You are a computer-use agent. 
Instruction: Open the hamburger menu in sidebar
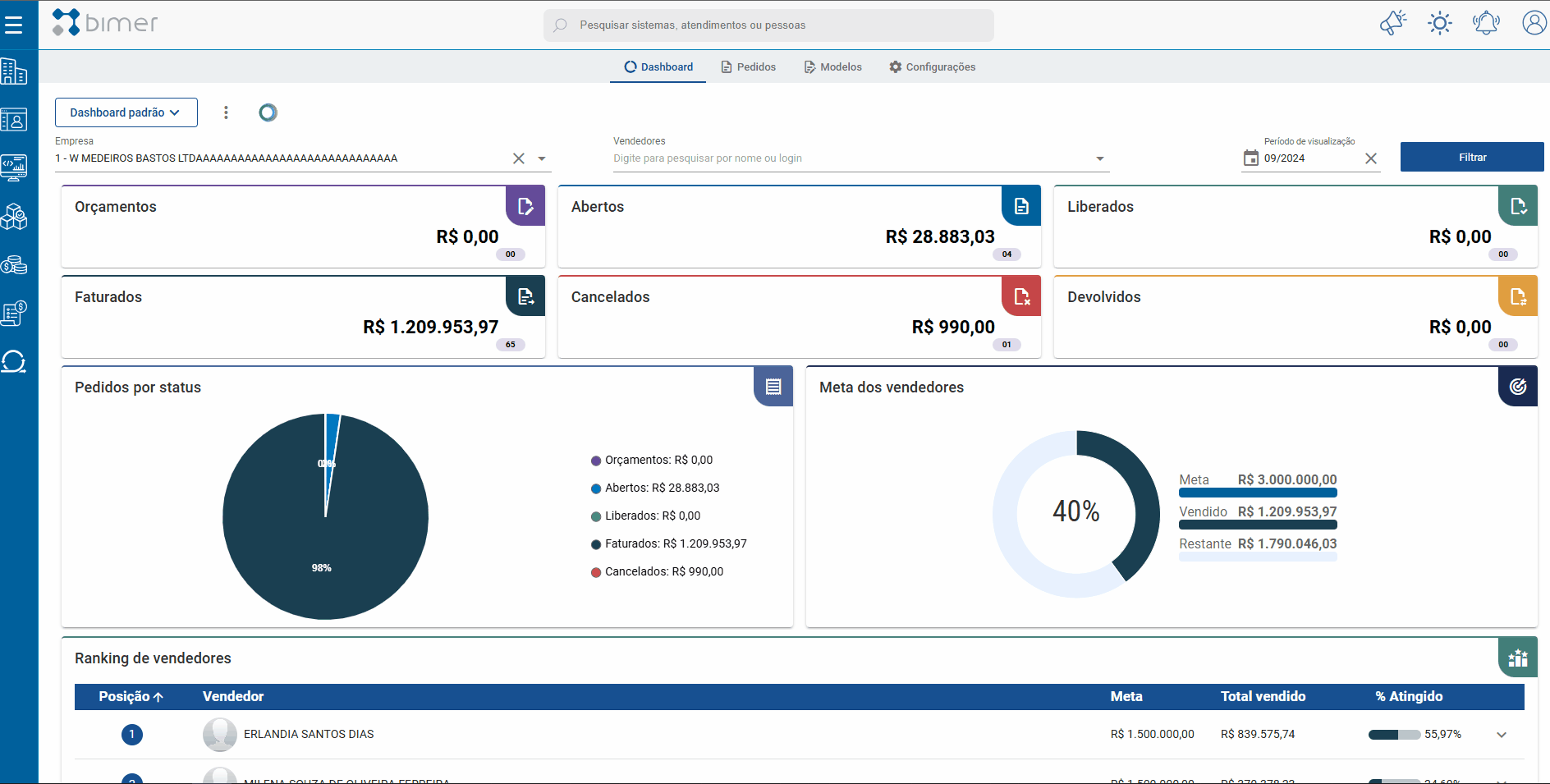pos(14,25)
